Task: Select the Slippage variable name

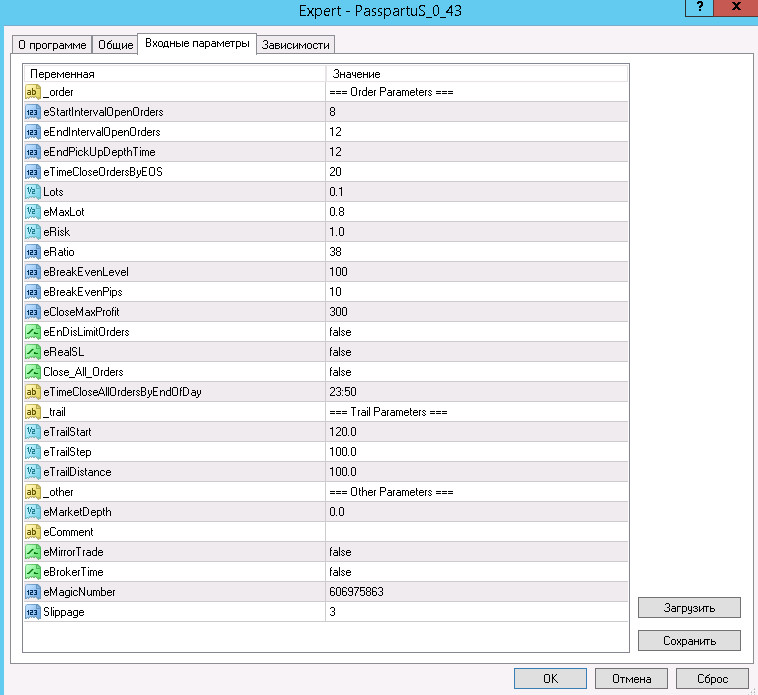Action: [x=64, y=612]
